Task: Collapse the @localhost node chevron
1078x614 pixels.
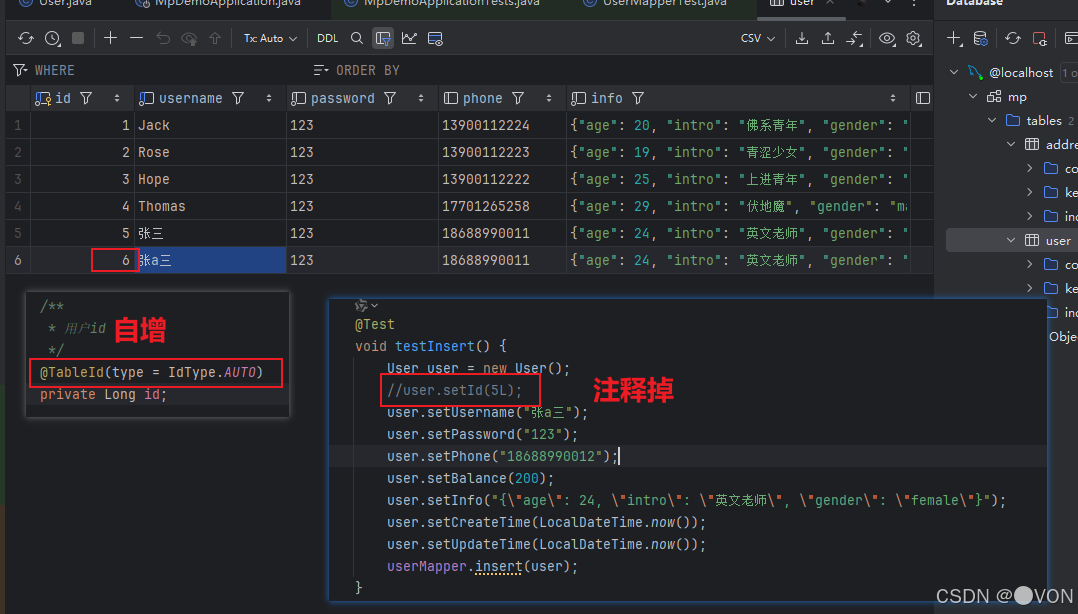Action: [x=954, y=72]
